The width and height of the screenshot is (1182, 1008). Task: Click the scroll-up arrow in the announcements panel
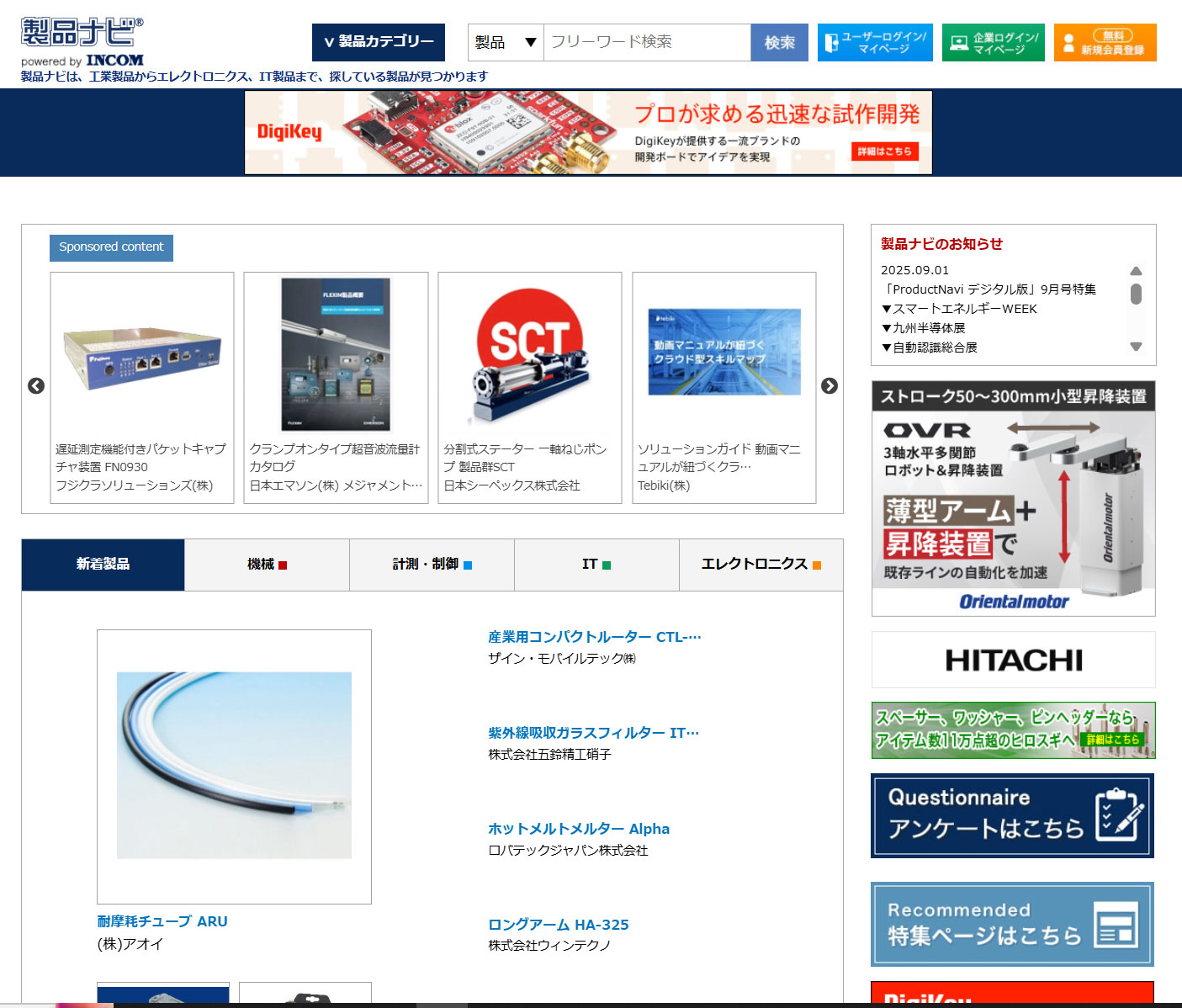point(1137,270)
